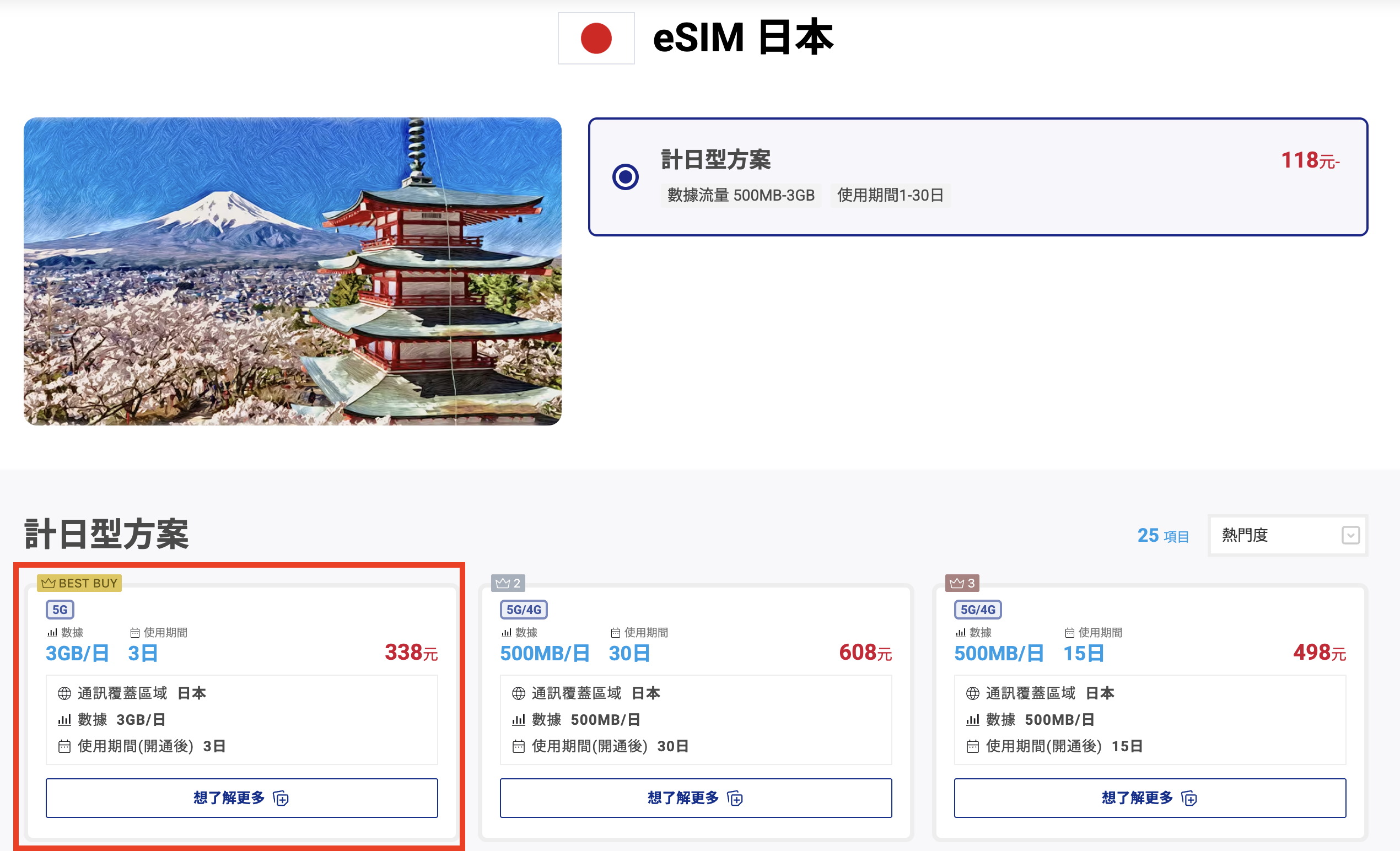Screen dimensions: 1400x851
Task: Click the 338元 price on first plan
Action: tap(410, 653)
